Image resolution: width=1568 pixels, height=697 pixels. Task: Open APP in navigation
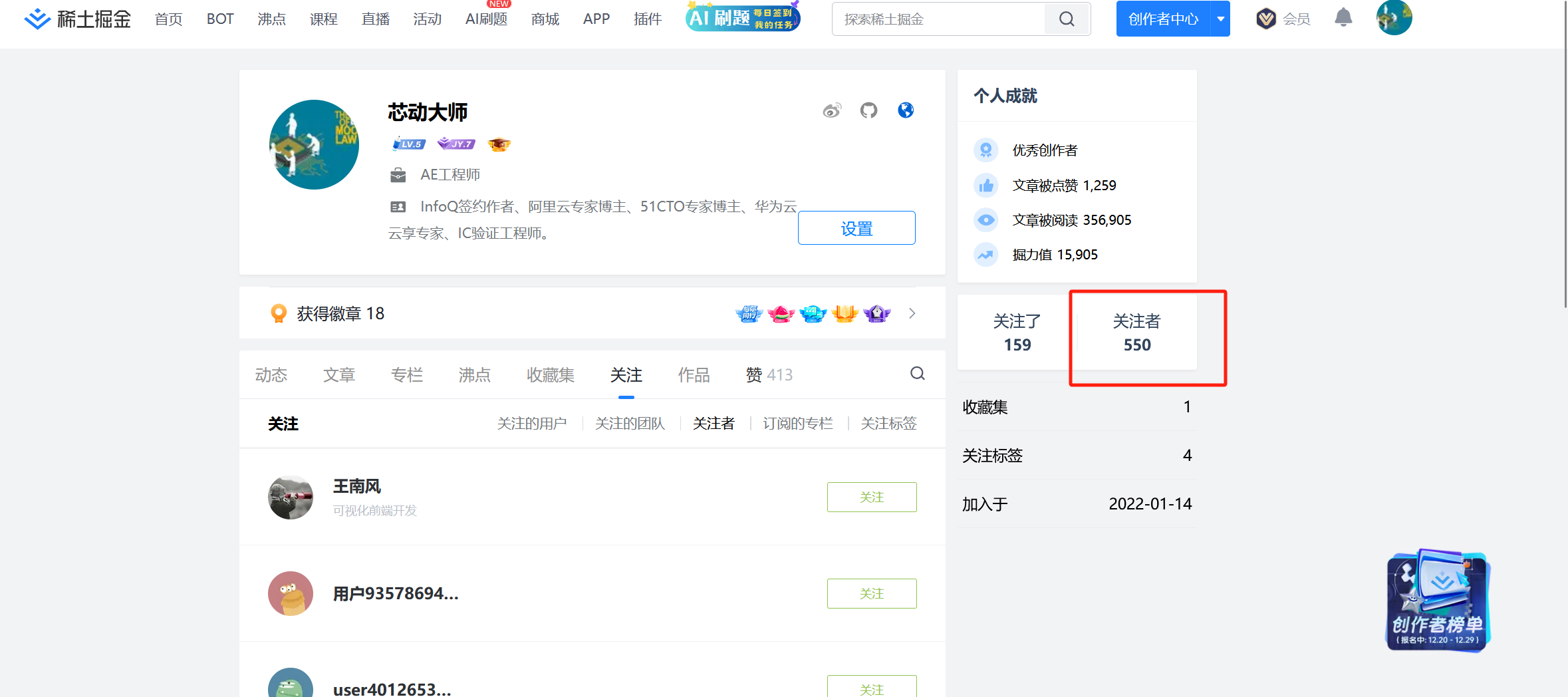pyautogui.click(x=596, y=19)
